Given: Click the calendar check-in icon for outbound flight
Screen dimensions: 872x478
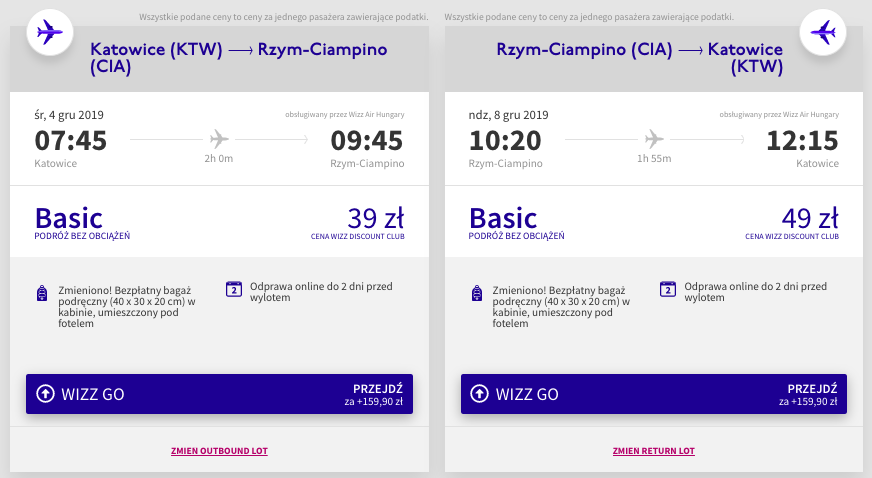Looking at the screenshot, I should pyautogui.click(x=234, y=289).
